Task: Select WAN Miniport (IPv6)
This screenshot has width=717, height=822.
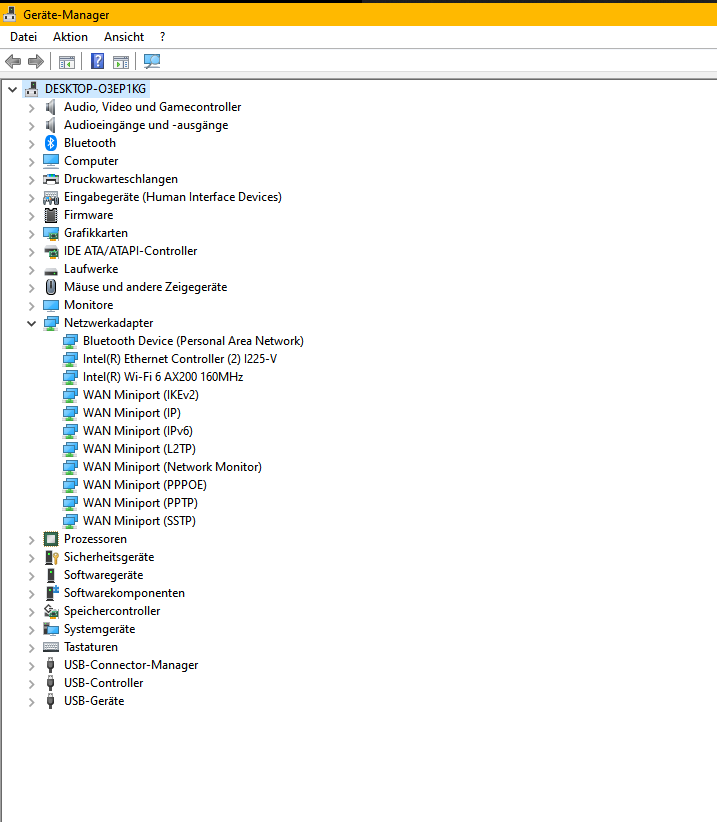Action: 138,431
